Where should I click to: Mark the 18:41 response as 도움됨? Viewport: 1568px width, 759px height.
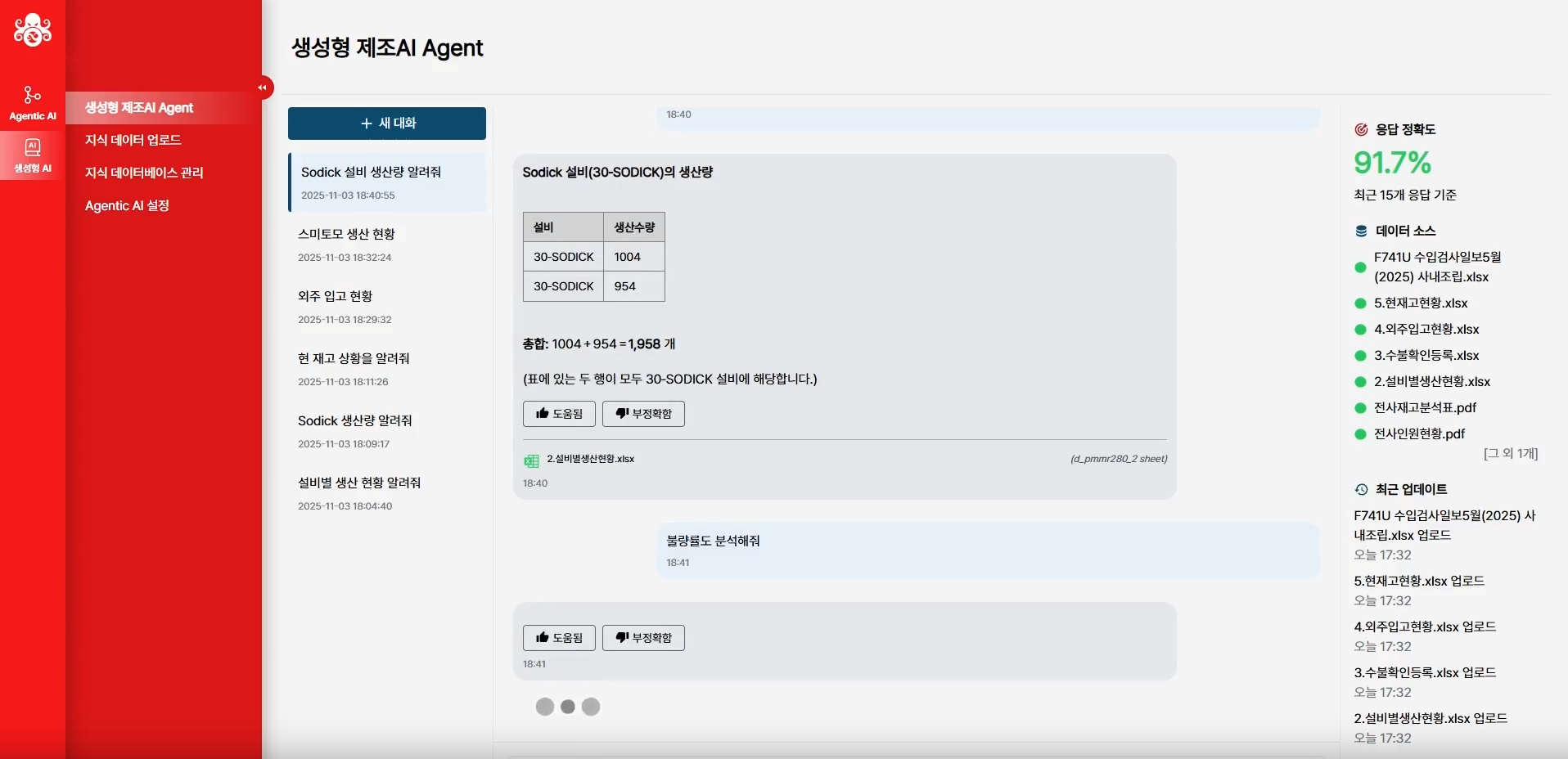[x=559, y=638]
